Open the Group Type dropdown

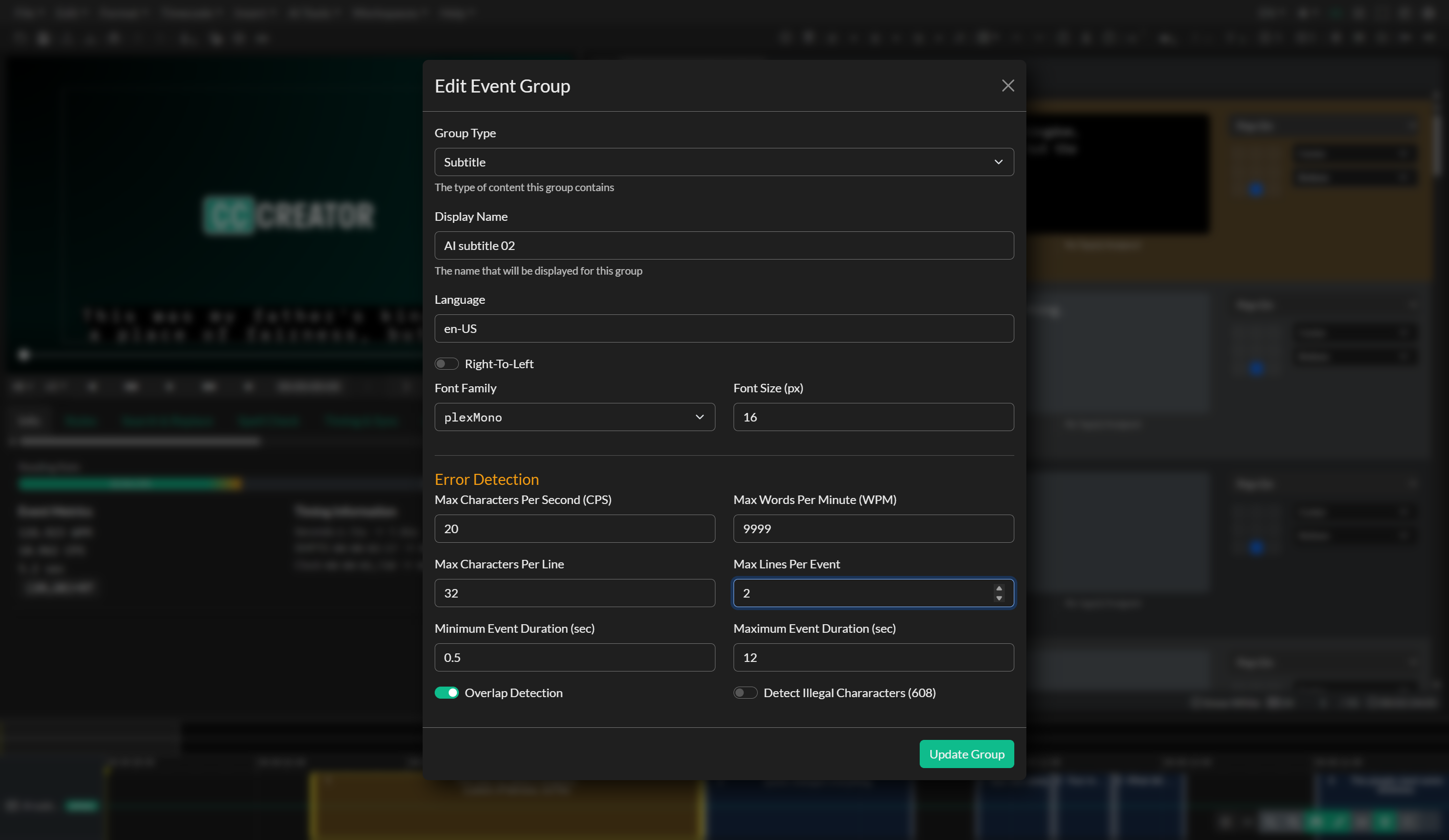(724, 162)
